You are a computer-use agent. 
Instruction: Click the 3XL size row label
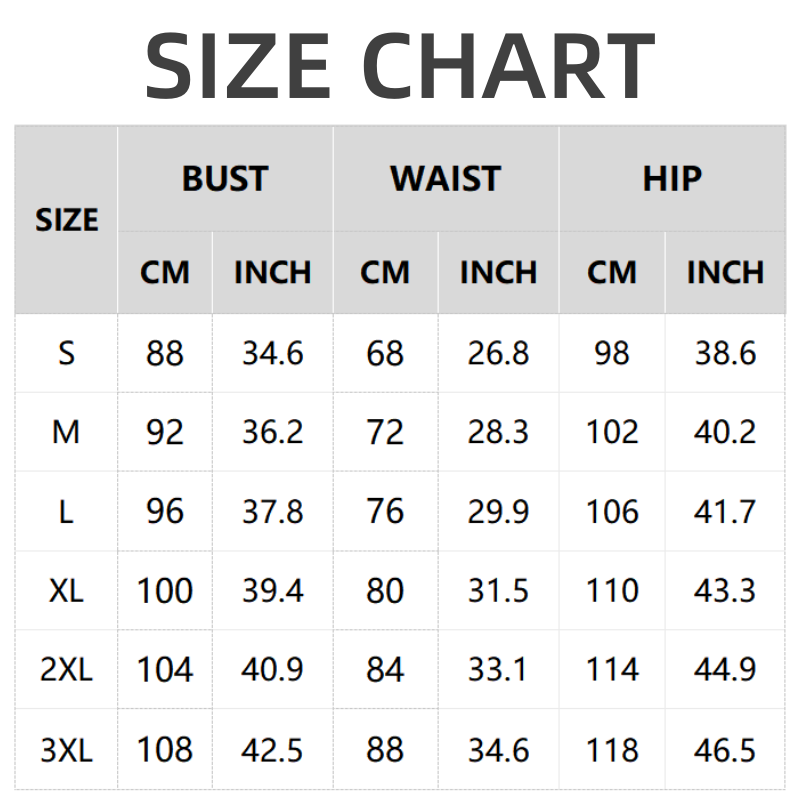(x=66, y=749)
